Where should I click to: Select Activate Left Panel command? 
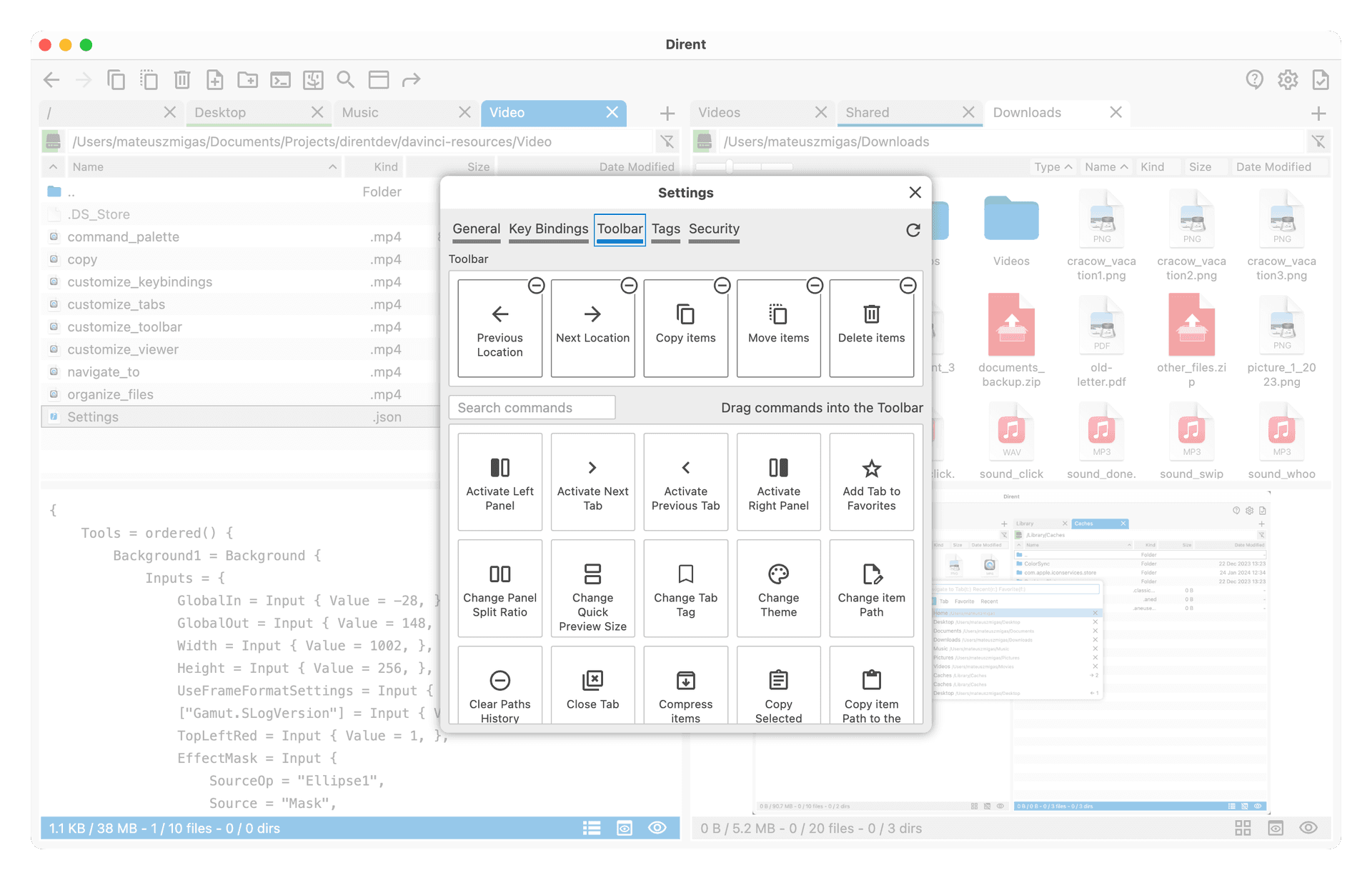click(499, 482)
